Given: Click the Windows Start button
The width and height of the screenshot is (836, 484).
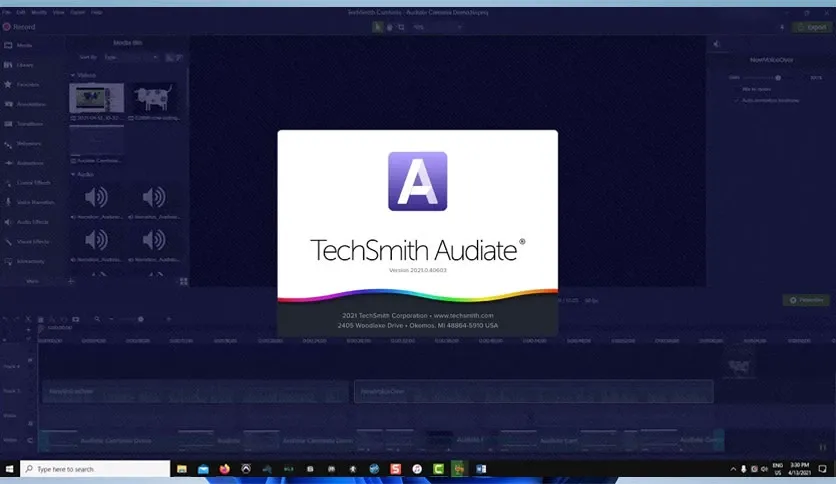Looking at the screenshot, I should [x=10, y=469].
